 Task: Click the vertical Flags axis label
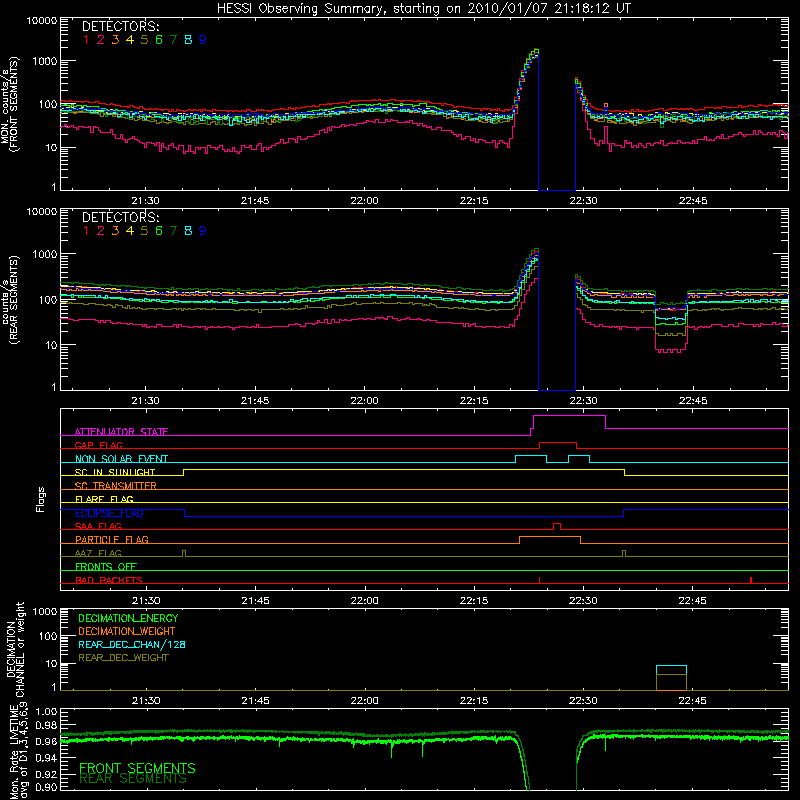coord(40,499)
